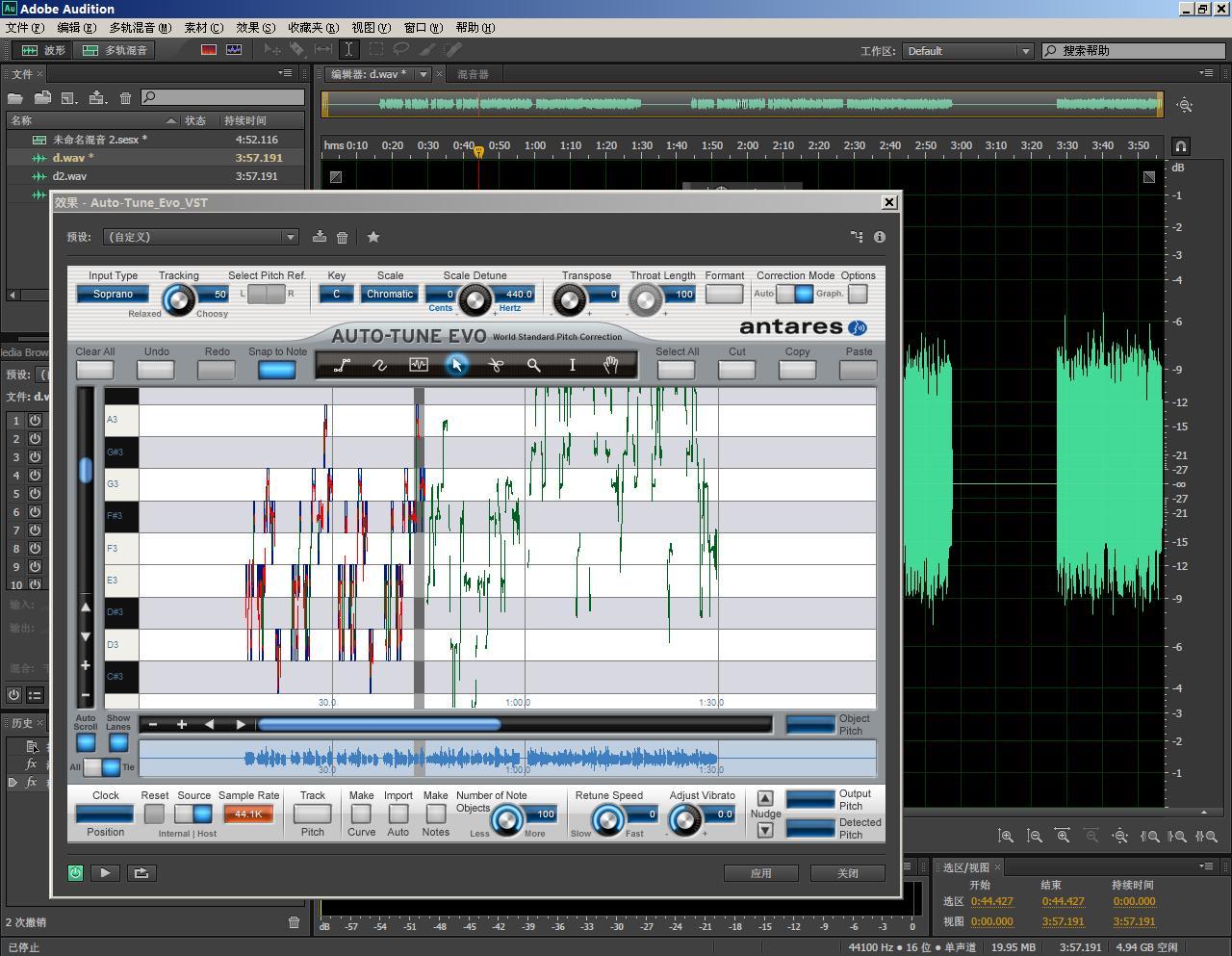1232x956 pixels.
Task: Click the 关闭 button
Action: pyautogui.click(x=848, y=873)
